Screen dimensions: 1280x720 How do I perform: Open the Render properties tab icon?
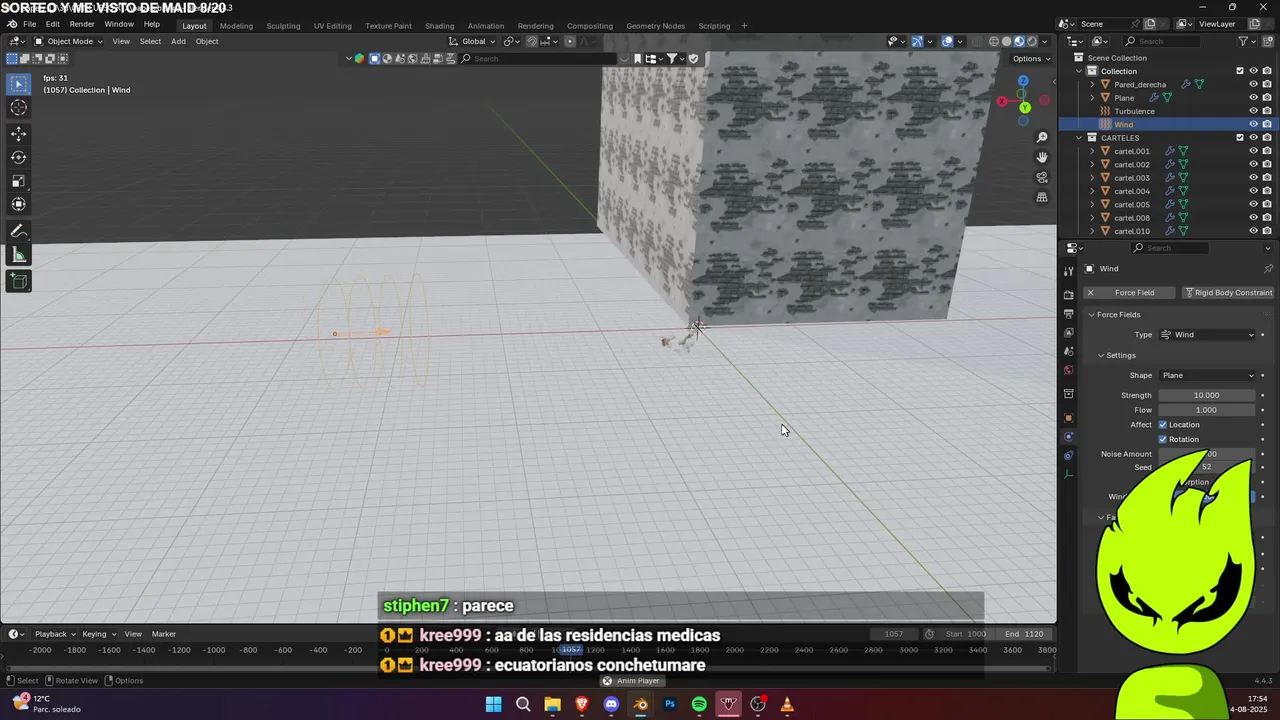tap(1069, 295)
